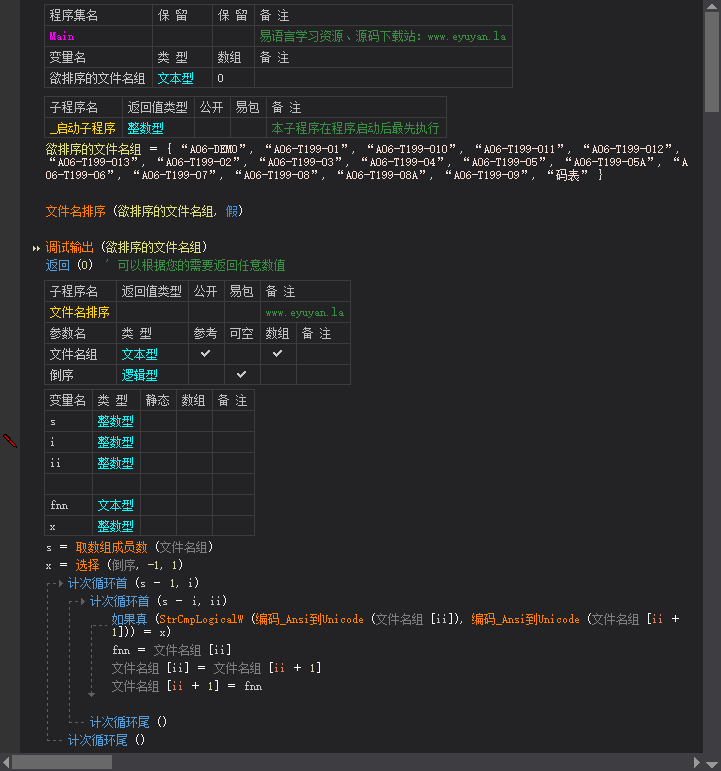The width and height of the screenshot is (721, 771).
Task: Click the fnn = 文件名组 [ii] line
Action: click(172, 650)
